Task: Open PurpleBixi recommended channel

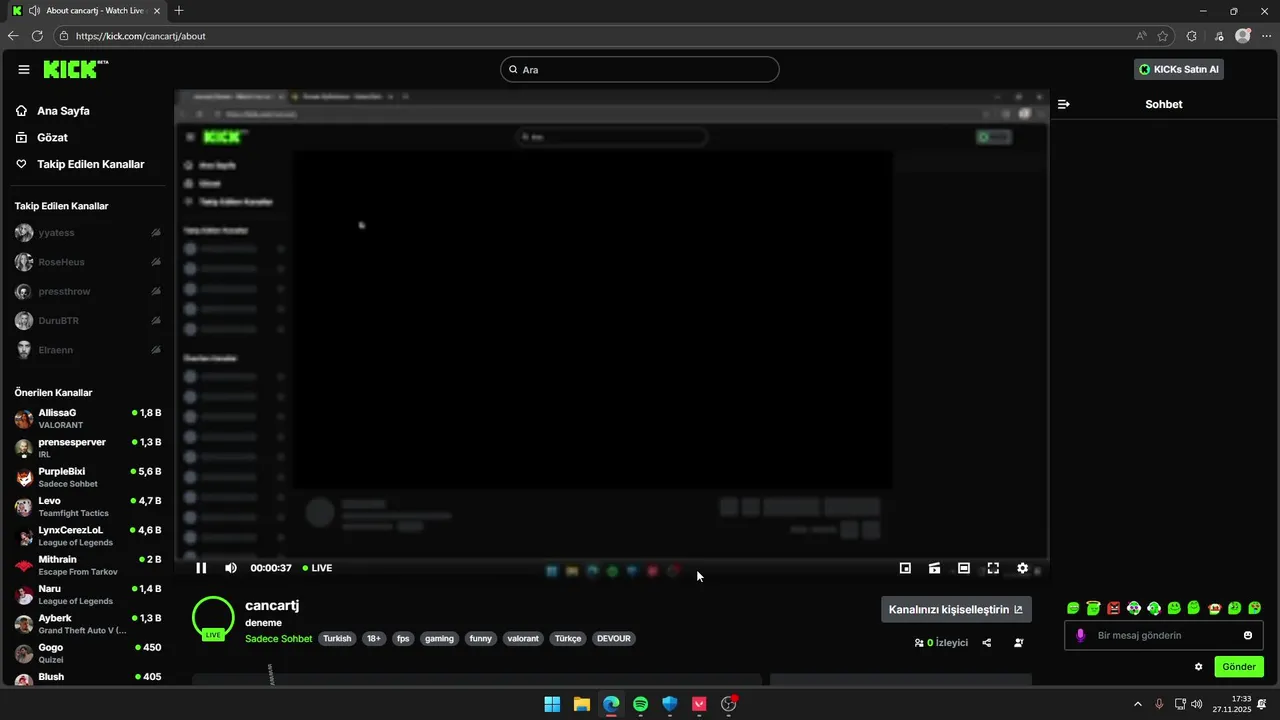Action: coord(88,477)
